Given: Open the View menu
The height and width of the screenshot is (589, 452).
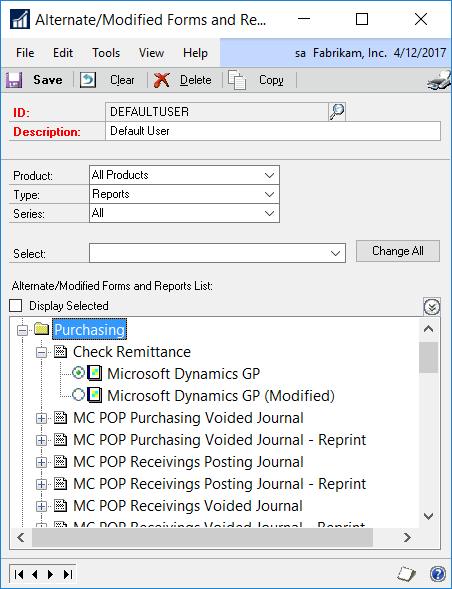Looking at the screenshot, I should point(151,53).
